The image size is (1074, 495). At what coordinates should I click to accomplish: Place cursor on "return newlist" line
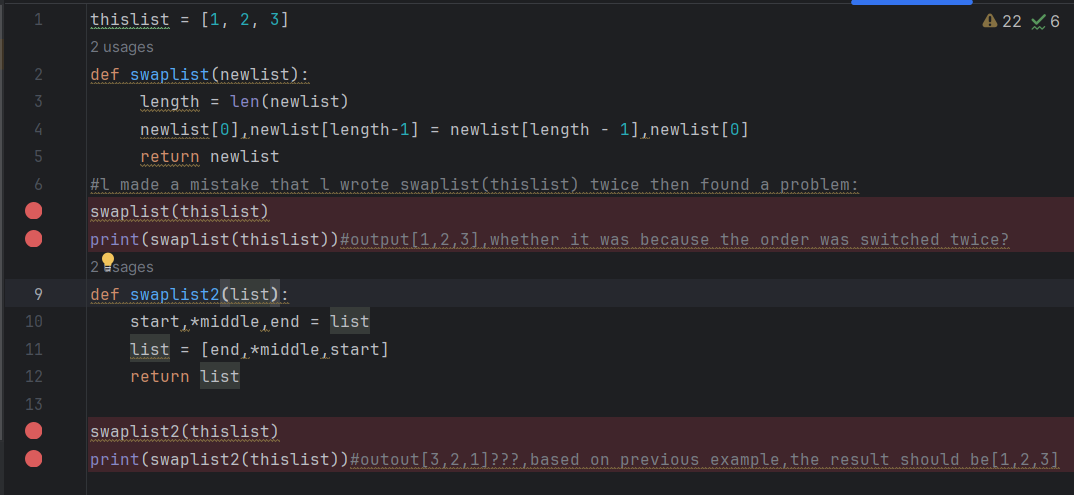[x=209, y=156]
